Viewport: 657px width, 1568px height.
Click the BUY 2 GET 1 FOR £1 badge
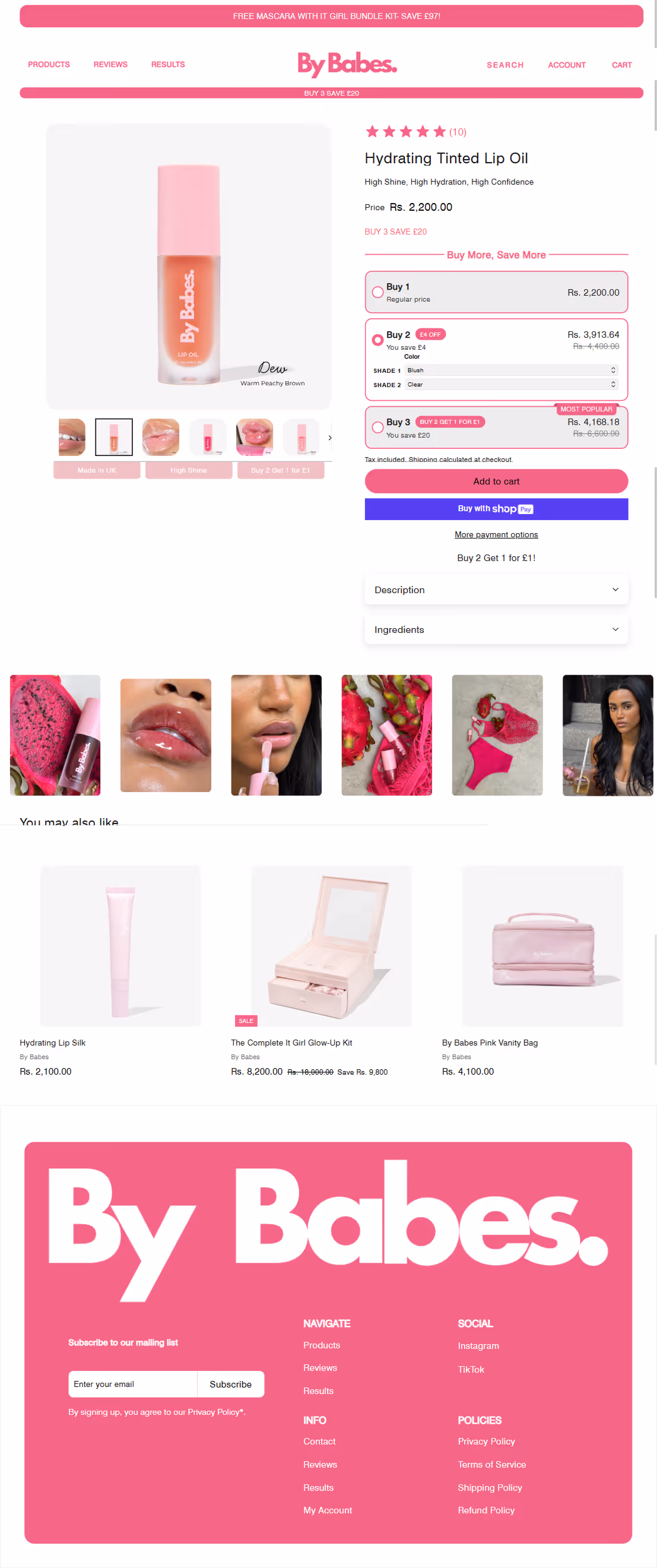(449, 422)
